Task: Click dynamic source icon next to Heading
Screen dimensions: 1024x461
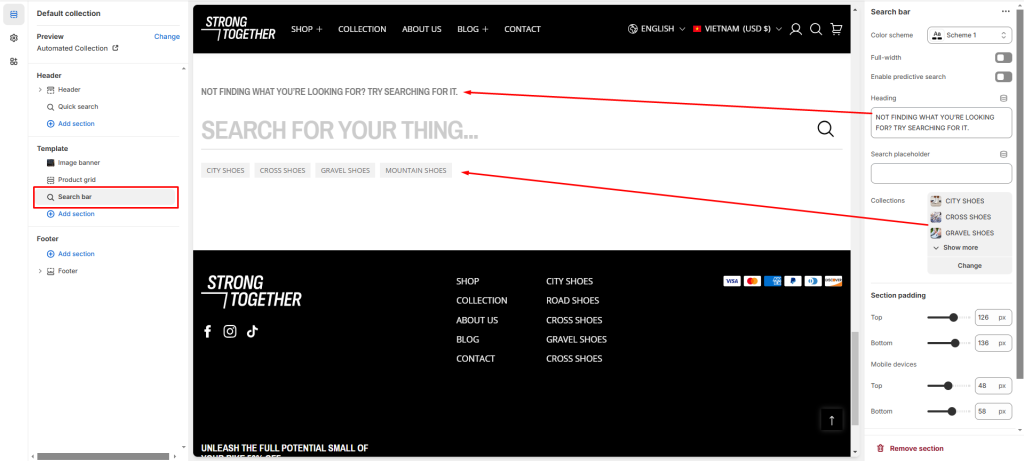Action: coord(1004,98)
